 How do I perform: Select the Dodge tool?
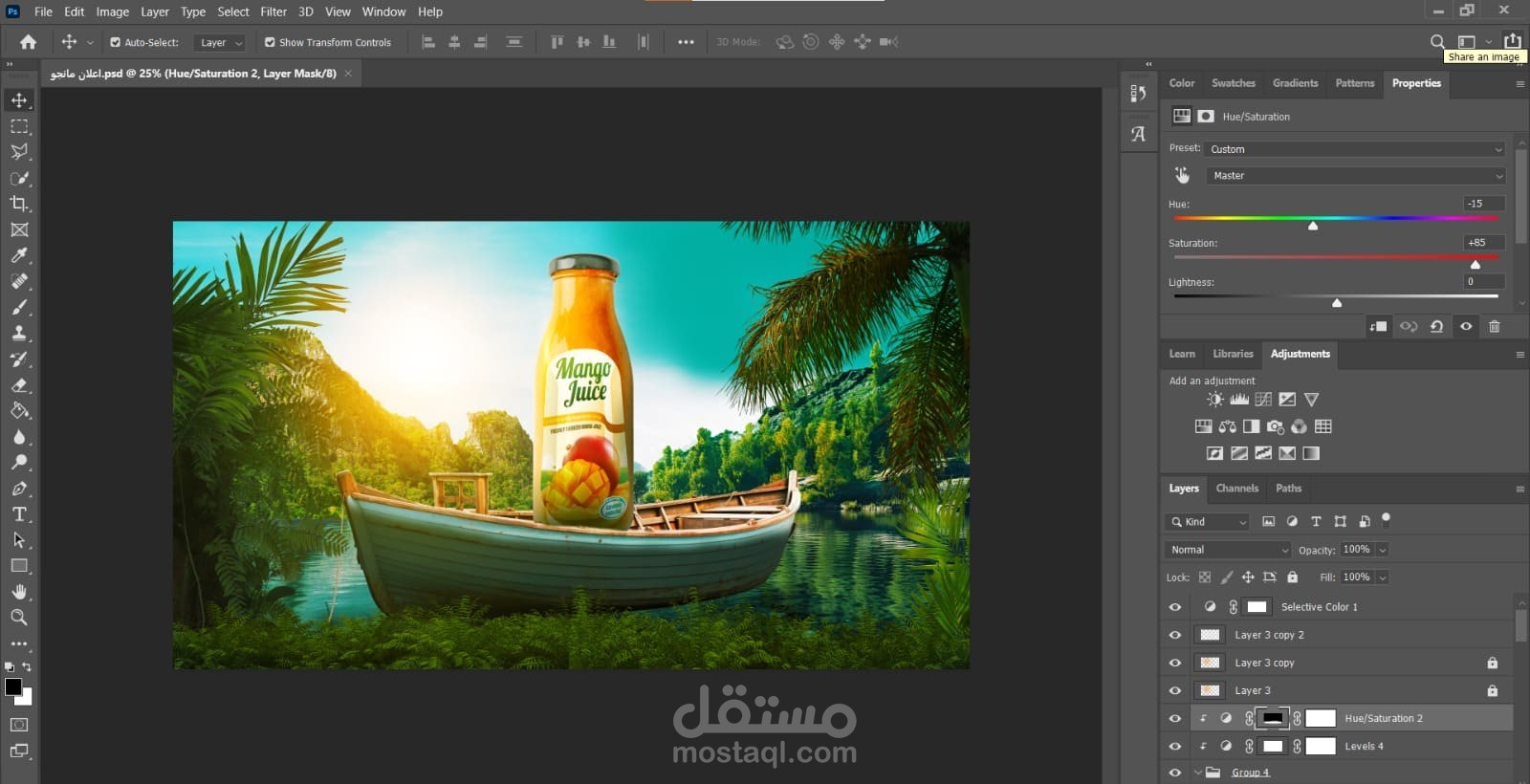19,462
